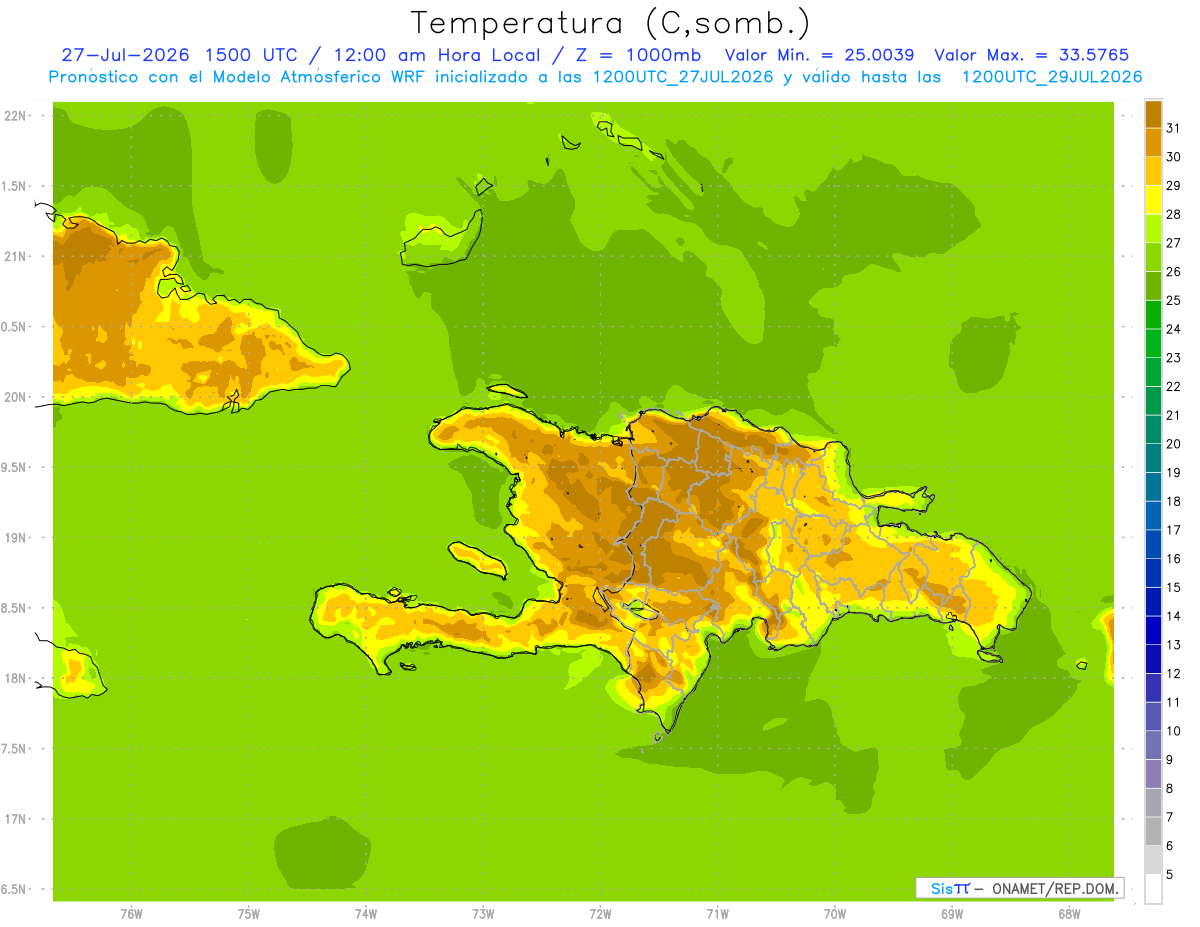1200x927 pixels.
Task: Click the '69W' longitude axis label
Action: tap(951, 914)
